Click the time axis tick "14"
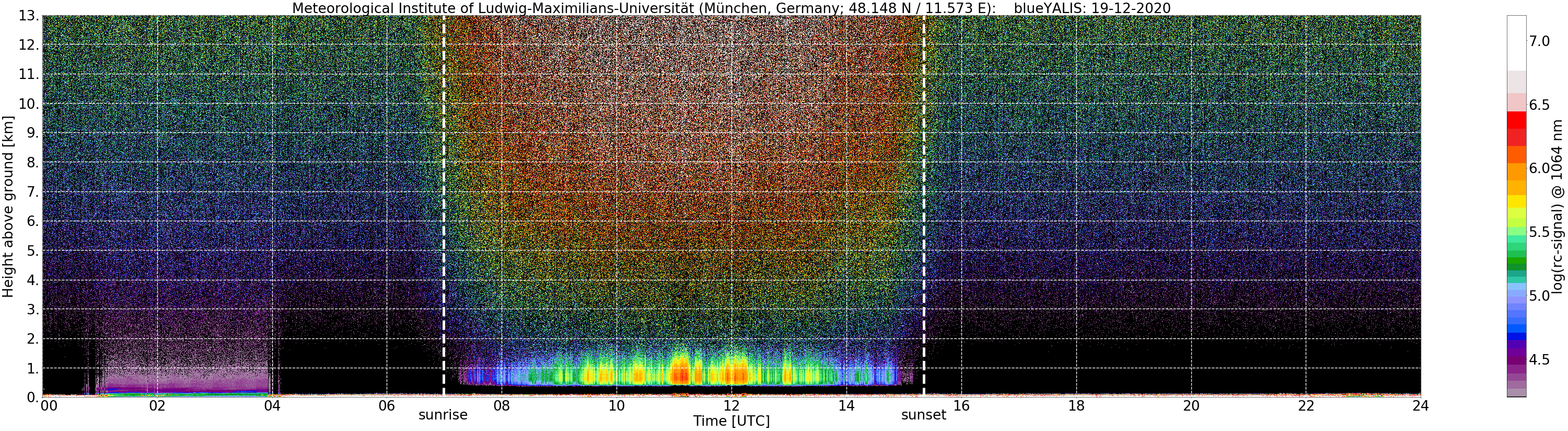This screenshot has height=431, width=1568. pyautogui.click(x=846, y=406)
